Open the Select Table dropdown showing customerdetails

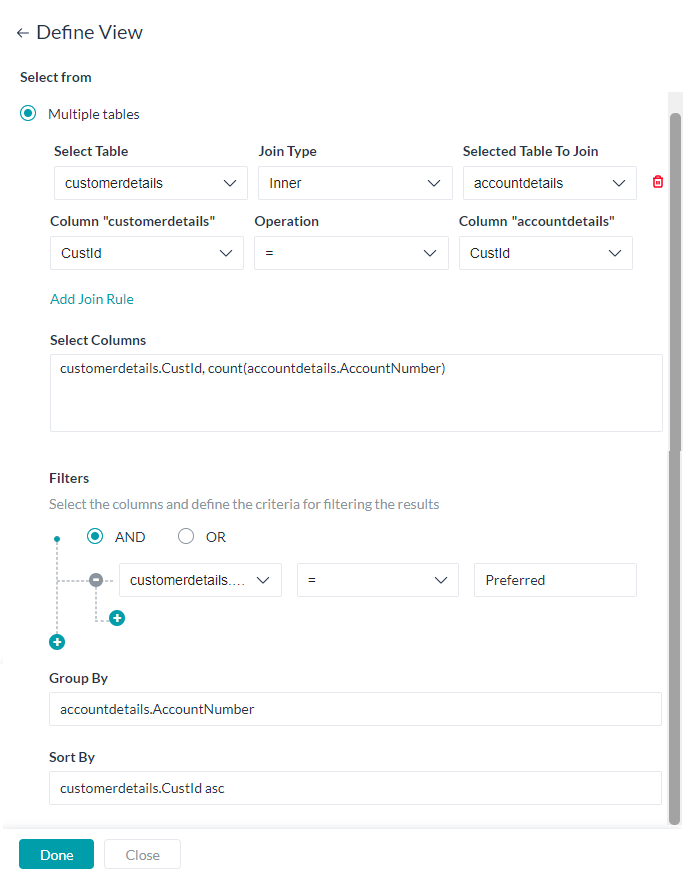point(151,183)
